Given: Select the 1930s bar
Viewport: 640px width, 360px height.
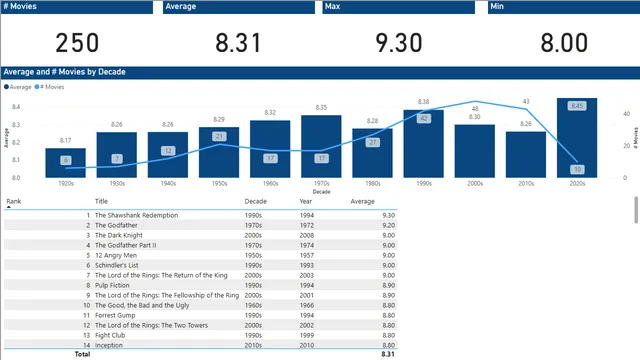Looking at the screenshot, I should pyautogui.click(x=117, y=155).
